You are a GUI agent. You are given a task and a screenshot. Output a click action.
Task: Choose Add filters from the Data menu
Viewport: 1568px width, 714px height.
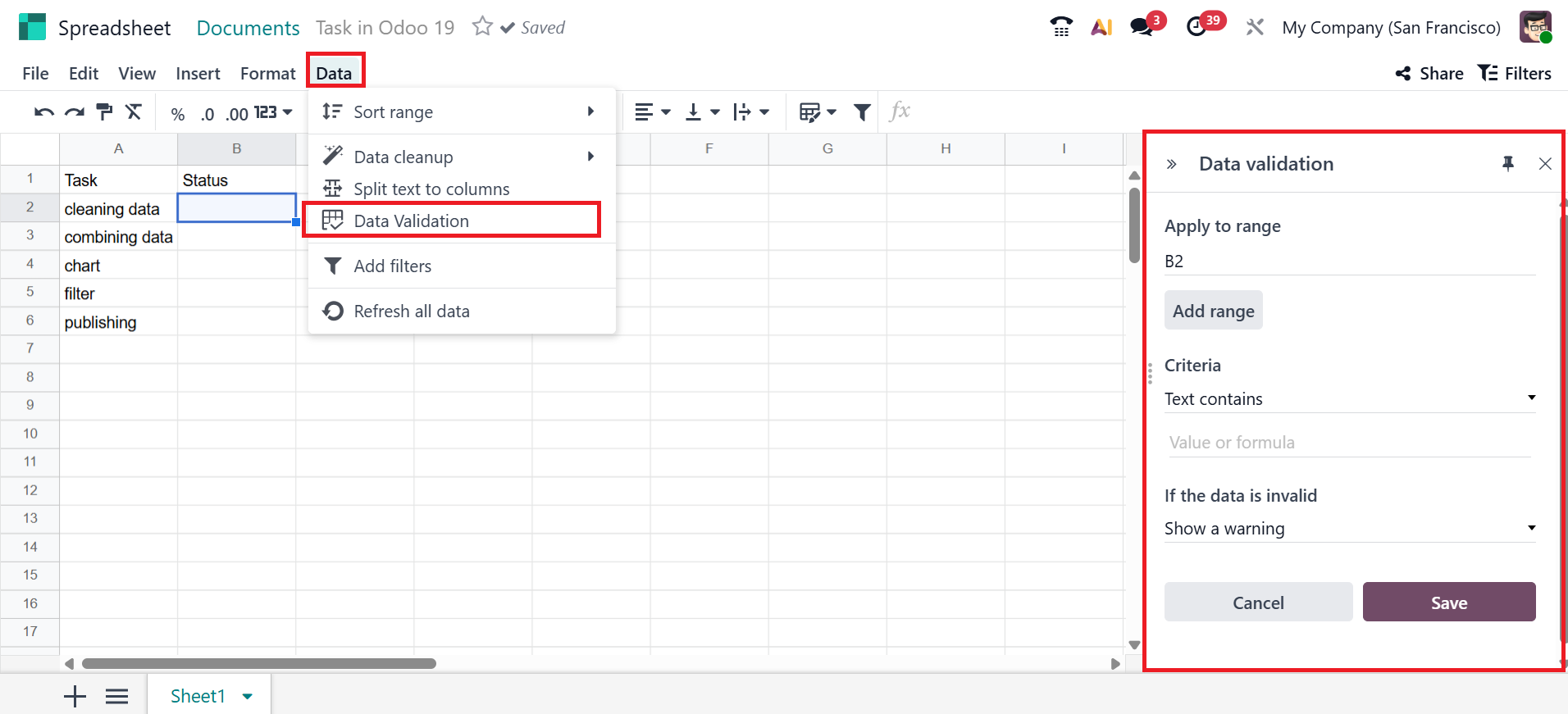click(x=462, y=266)
